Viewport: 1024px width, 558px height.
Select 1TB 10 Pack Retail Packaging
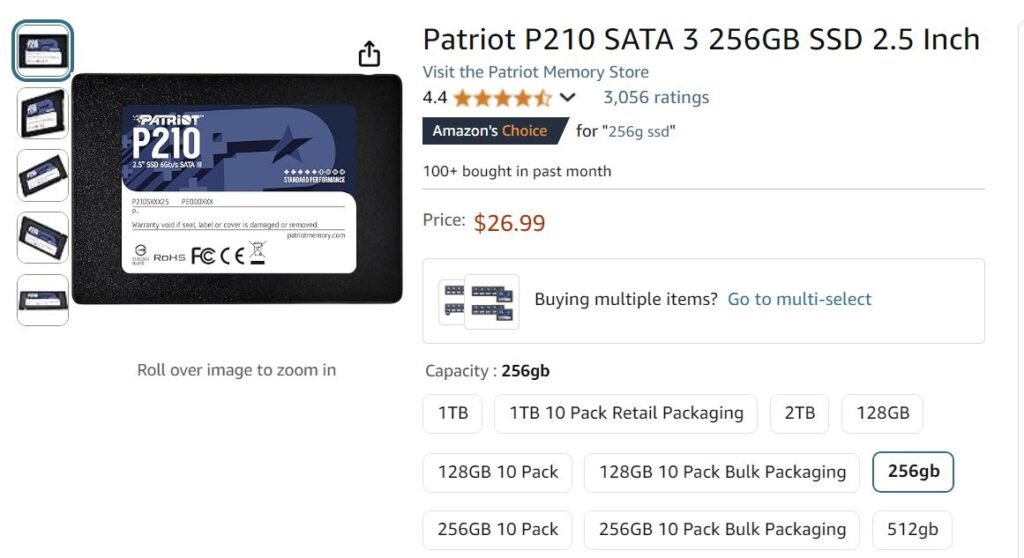click(x=626, y=413)
